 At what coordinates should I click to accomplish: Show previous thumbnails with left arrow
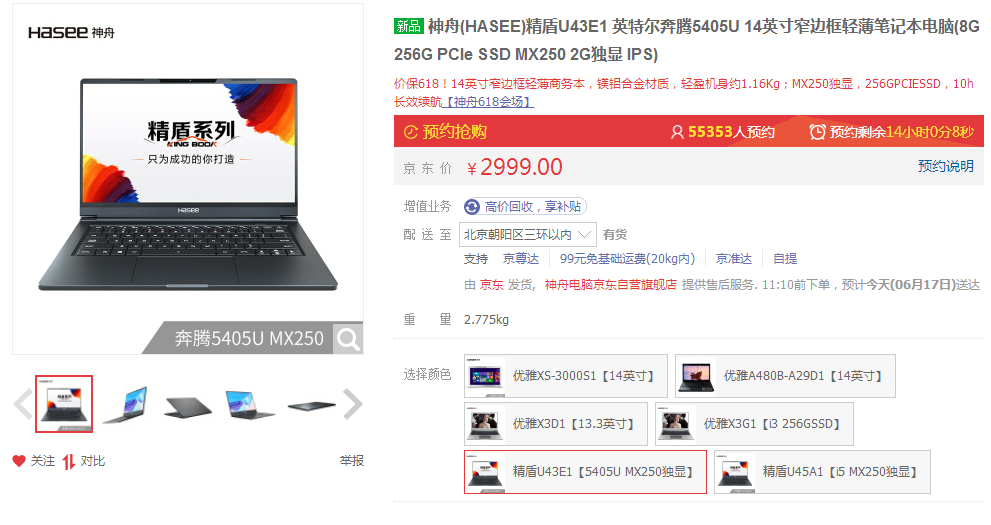click(x=23, y=404)
